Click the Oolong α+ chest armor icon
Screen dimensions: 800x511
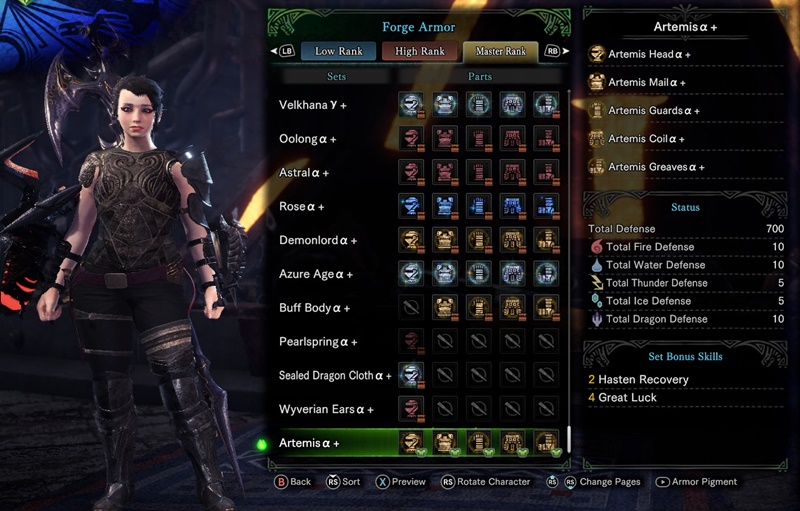click(445, 139)
